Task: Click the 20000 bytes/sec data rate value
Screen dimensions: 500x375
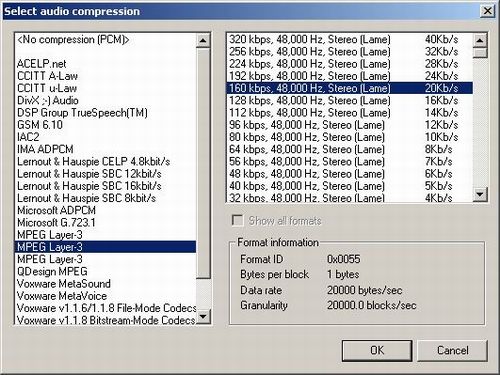Action: click(x=364, y=290)
